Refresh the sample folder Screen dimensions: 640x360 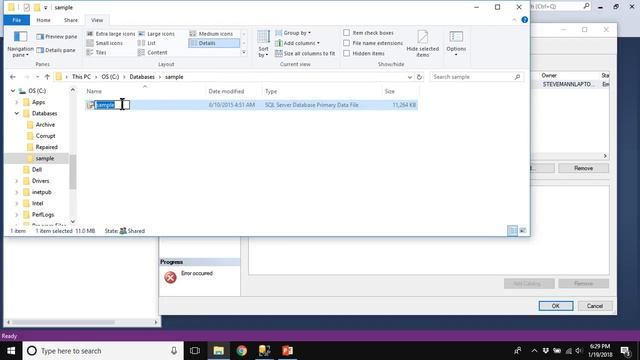click(419, 77)
